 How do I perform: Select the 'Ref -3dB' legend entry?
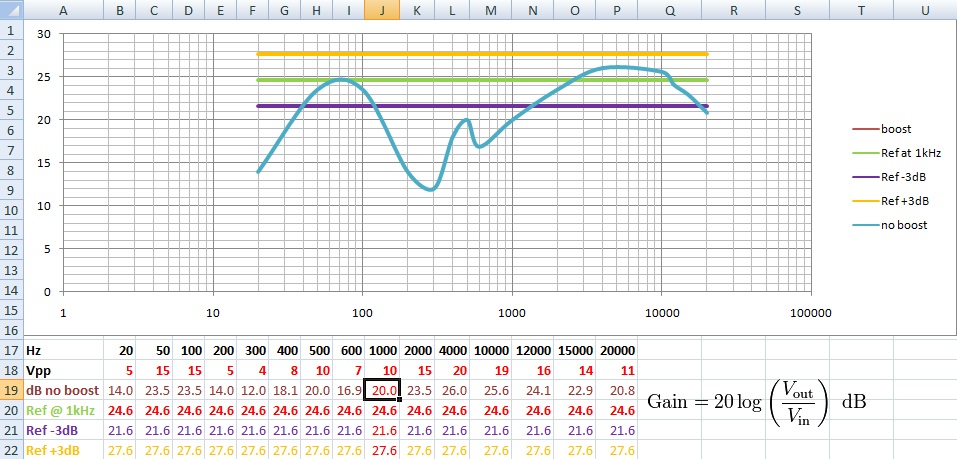click(x=904, y=177)
